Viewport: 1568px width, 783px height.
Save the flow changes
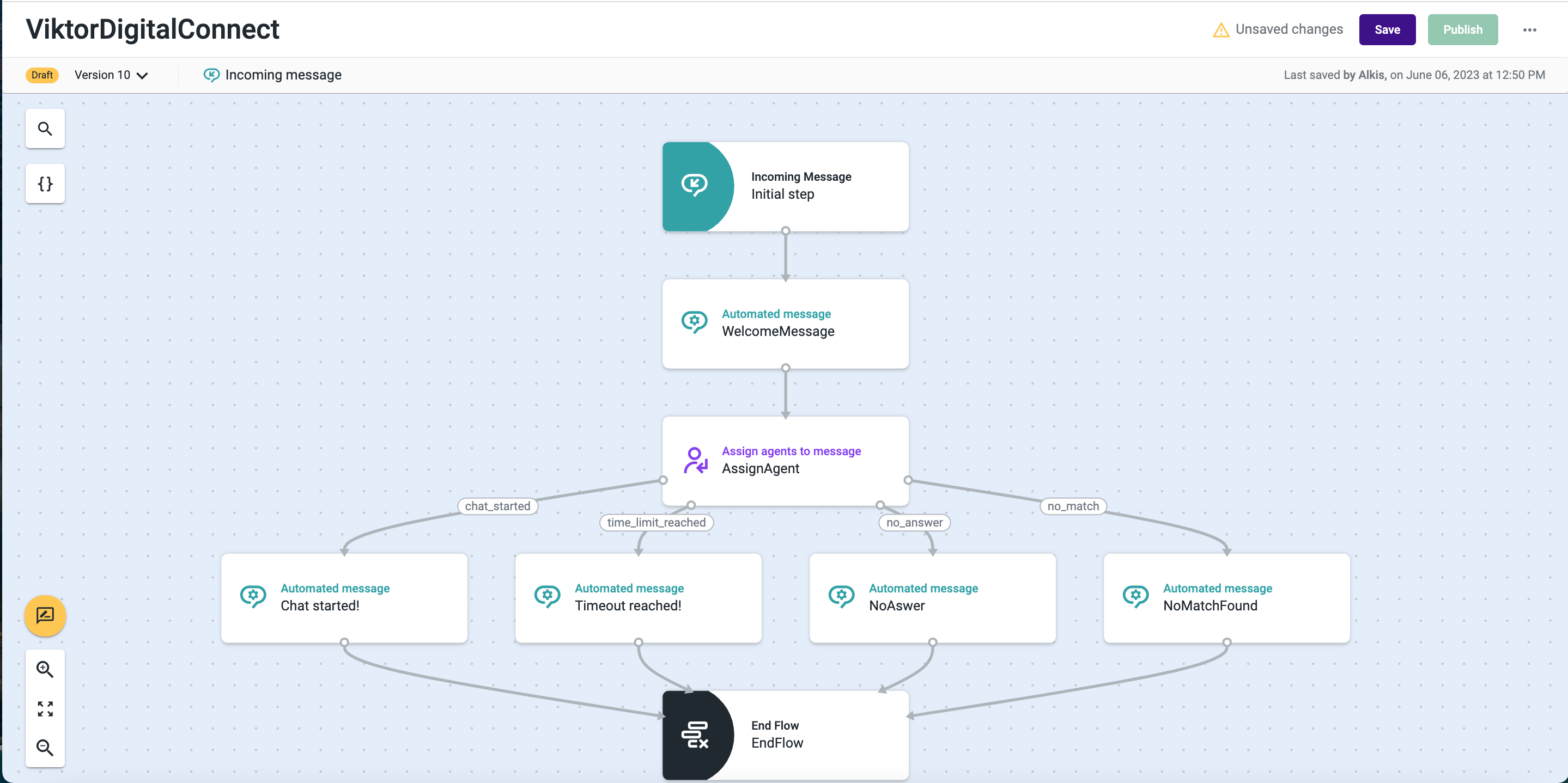click(x=1387, y=30)
